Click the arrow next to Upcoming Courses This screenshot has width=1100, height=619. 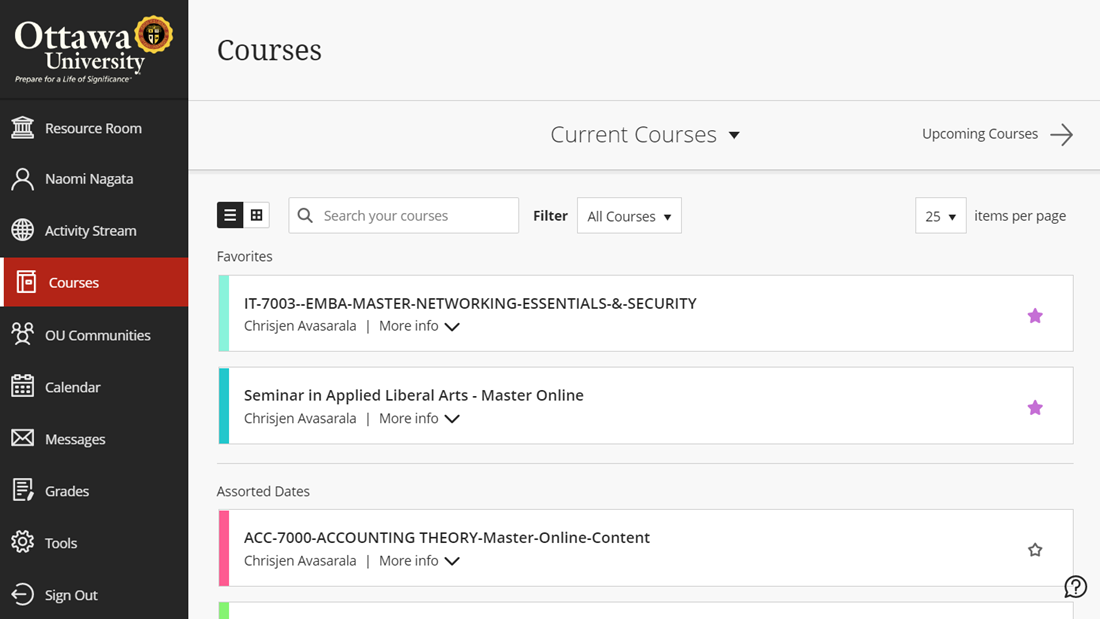coord(1061,135)
